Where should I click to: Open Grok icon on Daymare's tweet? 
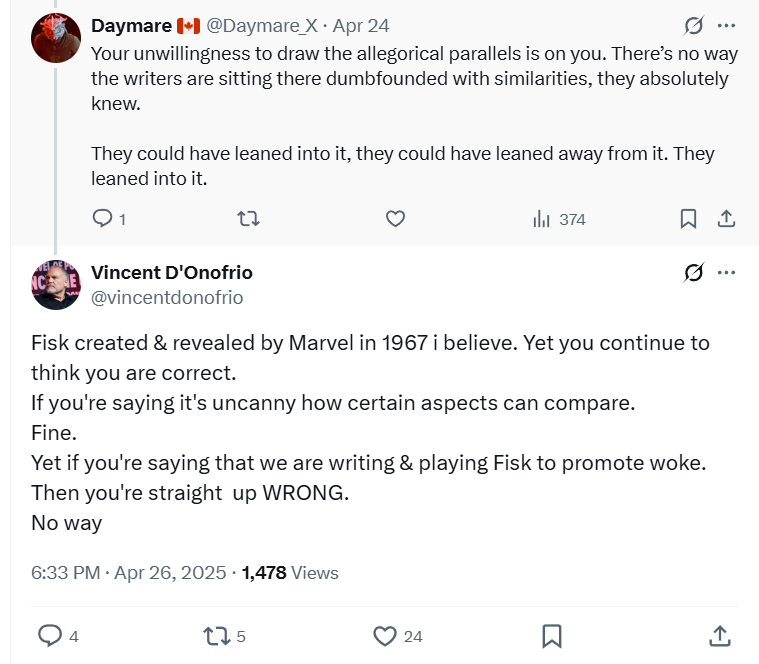pos(693,25)
